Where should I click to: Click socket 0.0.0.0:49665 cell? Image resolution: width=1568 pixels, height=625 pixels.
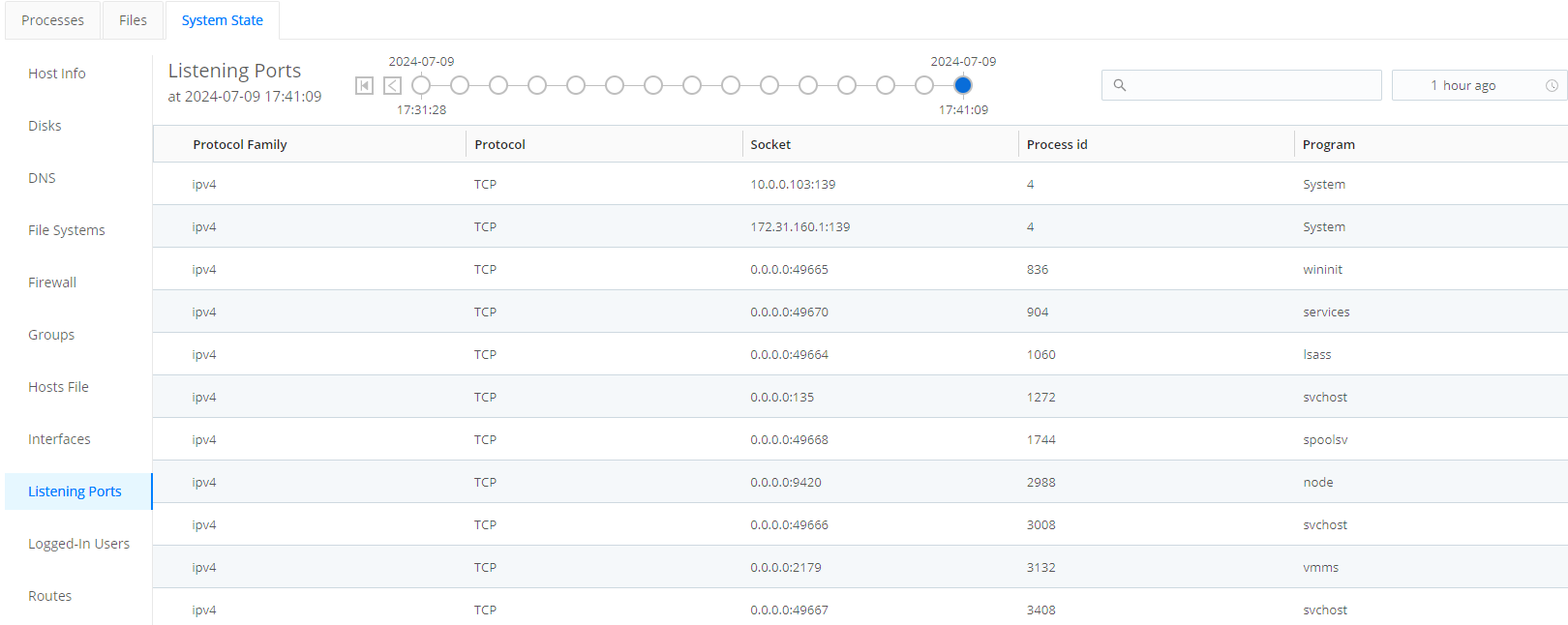[789, 269]
